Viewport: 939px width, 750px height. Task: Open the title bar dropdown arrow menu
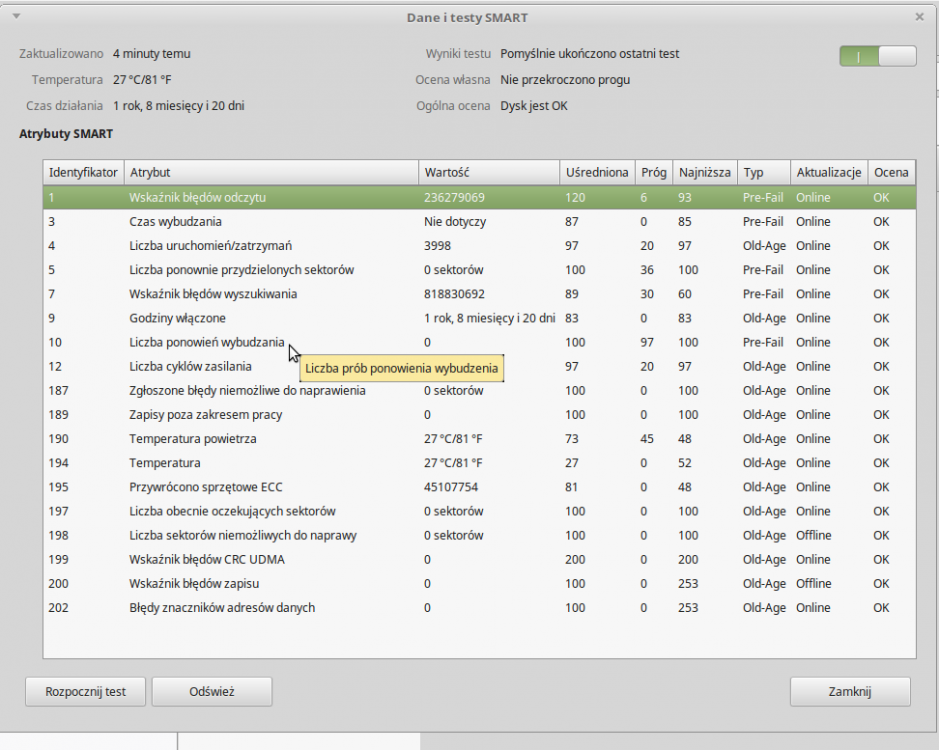(x=16, y=16)
